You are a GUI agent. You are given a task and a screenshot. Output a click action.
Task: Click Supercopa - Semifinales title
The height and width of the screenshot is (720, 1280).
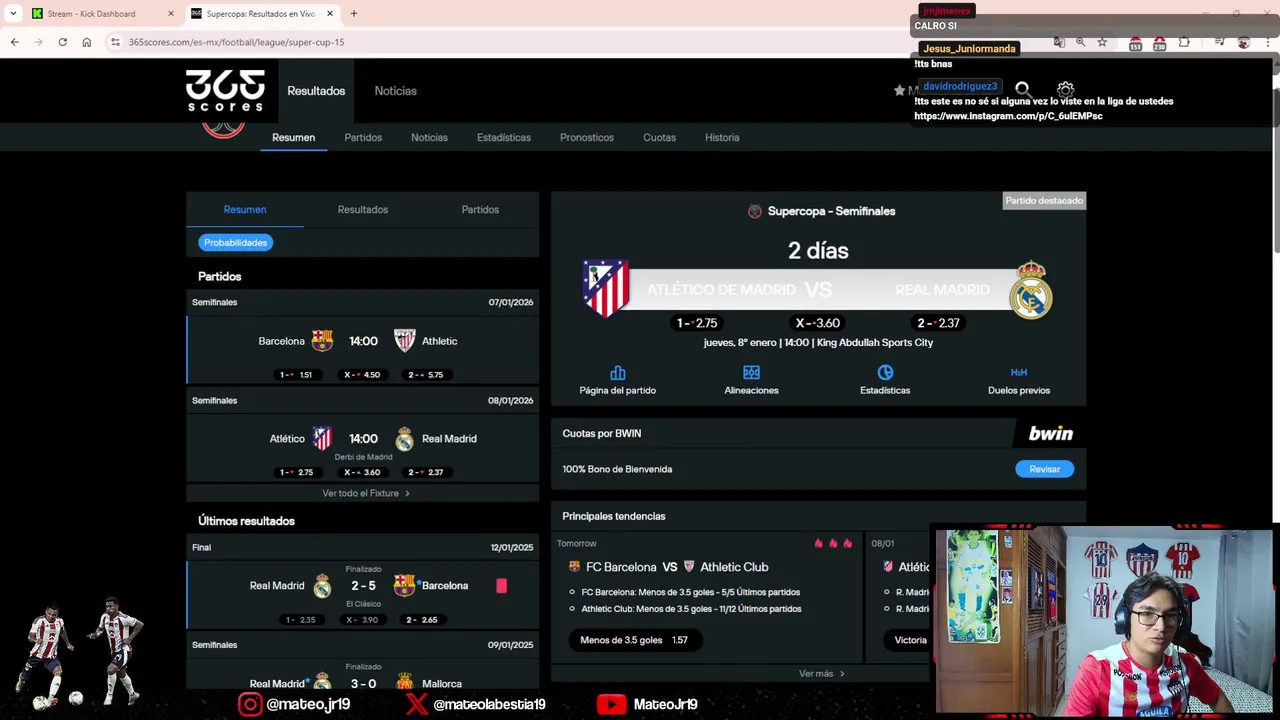[x=831, y=211]
